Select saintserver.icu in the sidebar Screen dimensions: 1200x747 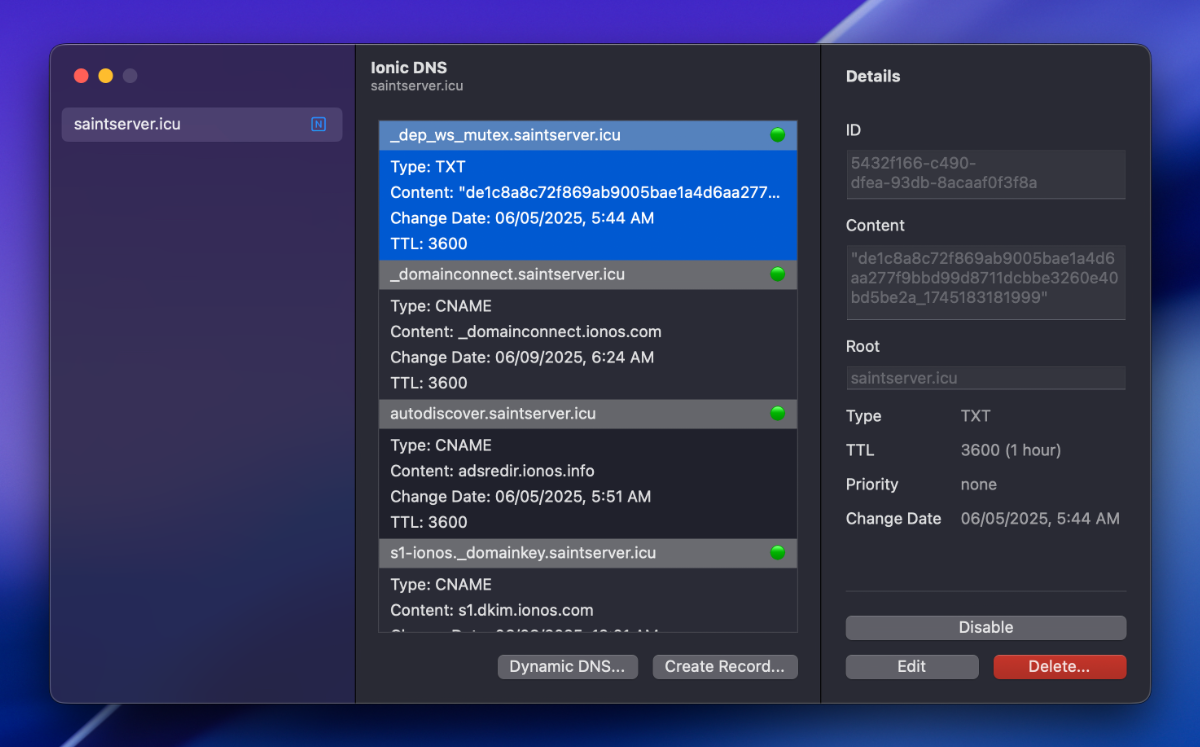(x=202, y=125)
